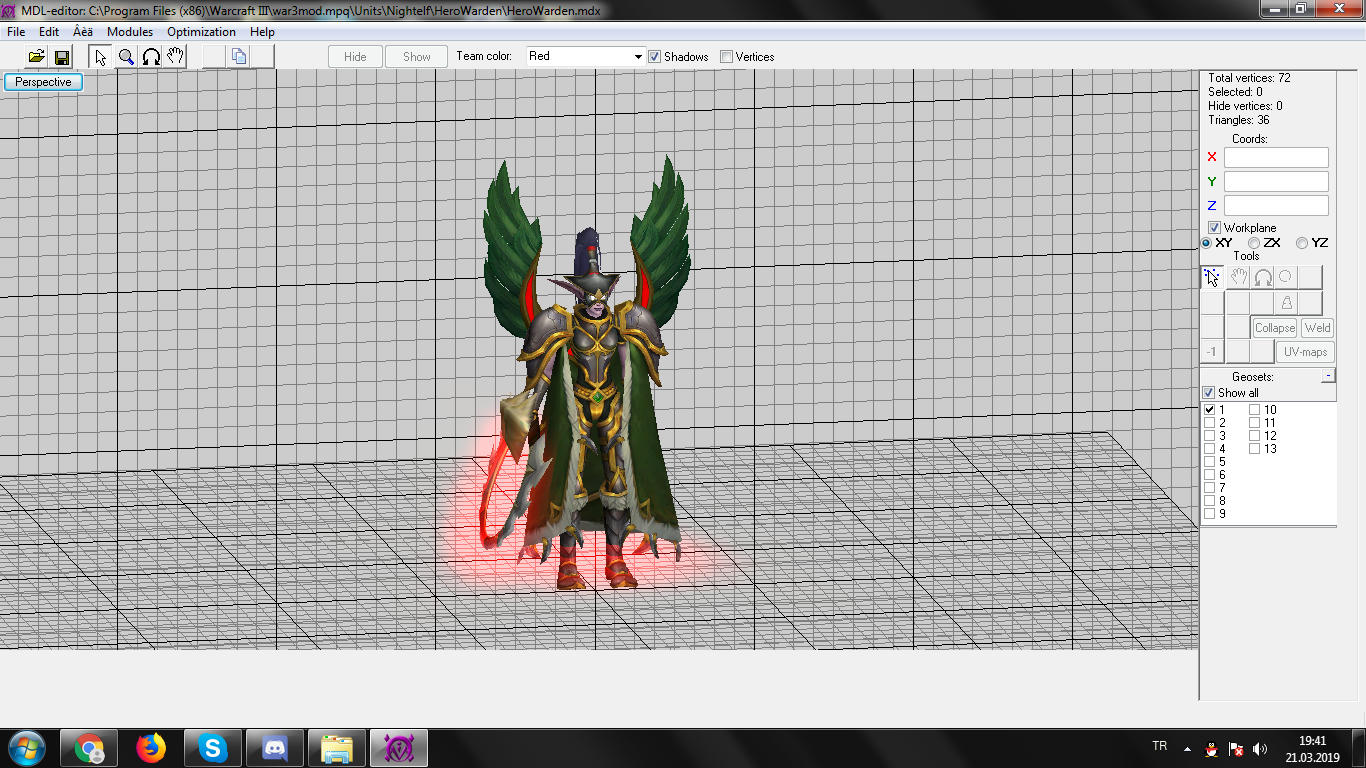
Task: Check geoset 13
Action: pyautogui.click(x=1255, y=449)
